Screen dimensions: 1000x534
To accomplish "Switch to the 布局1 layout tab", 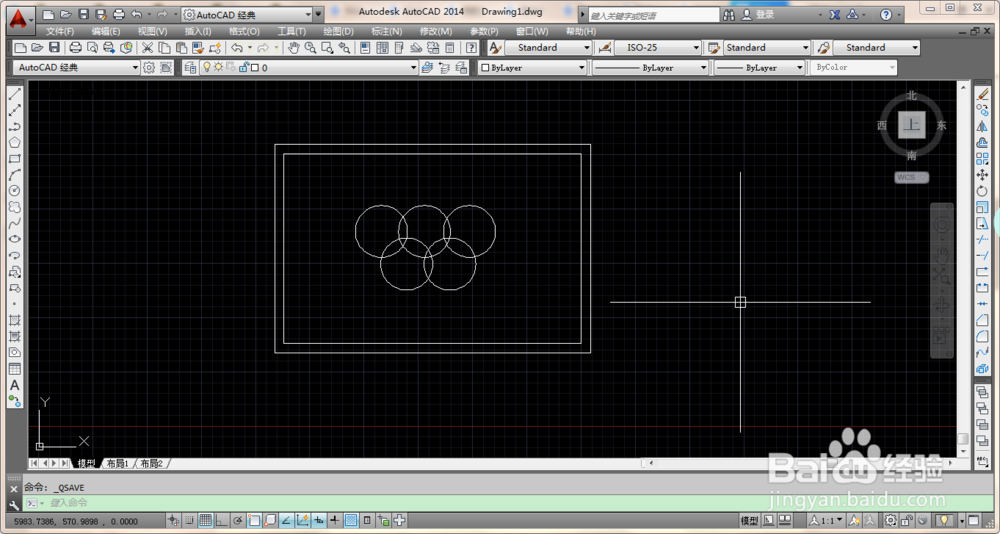I will [x=118, y=464].
